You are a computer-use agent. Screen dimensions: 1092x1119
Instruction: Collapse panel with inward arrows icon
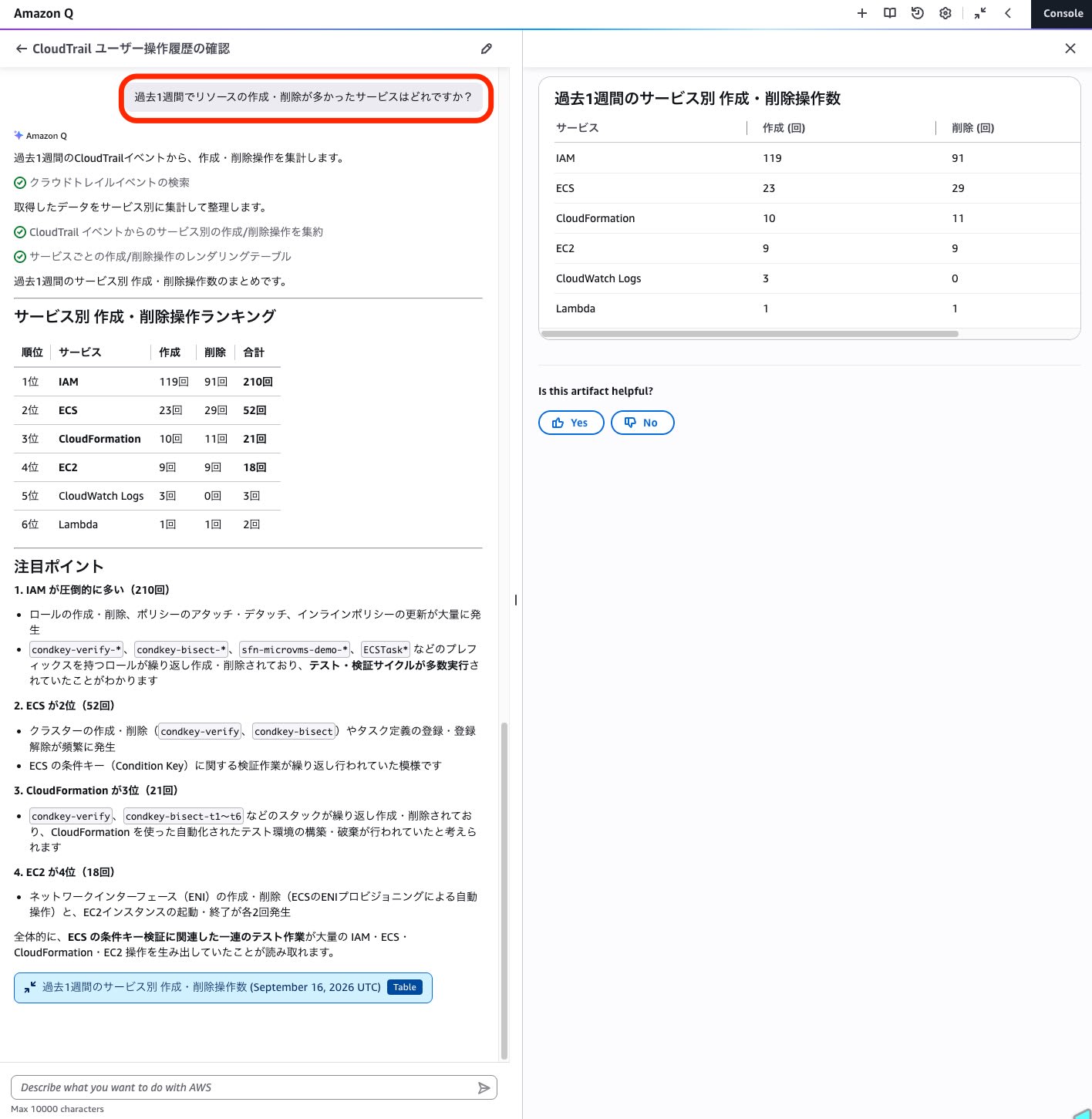[980, 13]
